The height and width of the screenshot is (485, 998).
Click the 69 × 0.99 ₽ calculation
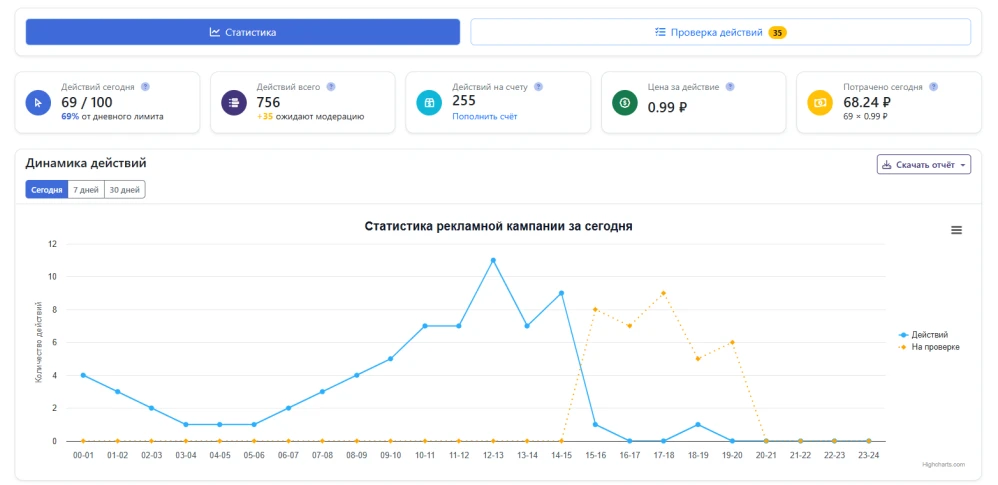865,116
